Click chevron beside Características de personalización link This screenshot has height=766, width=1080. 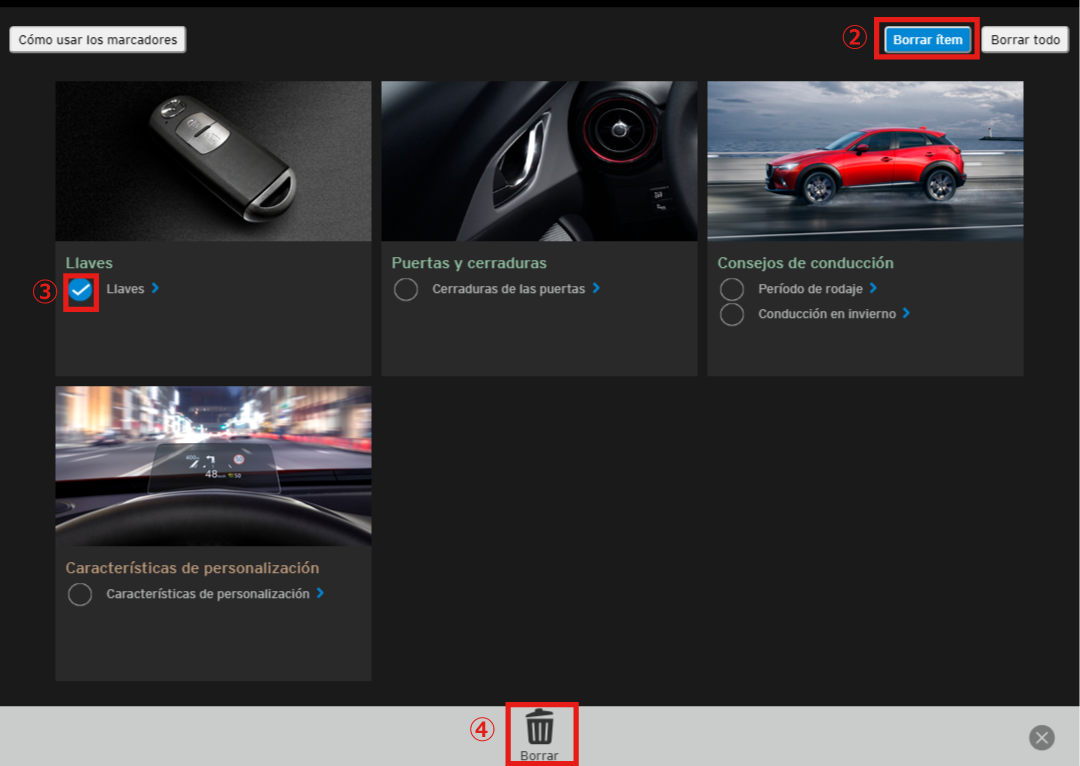click(320, 593)
